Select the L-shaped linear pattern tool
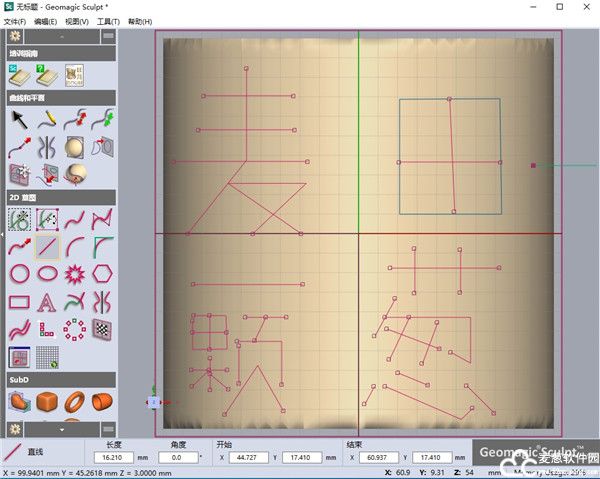Viewport: 600px width, 479px height. tap(47, 329)
